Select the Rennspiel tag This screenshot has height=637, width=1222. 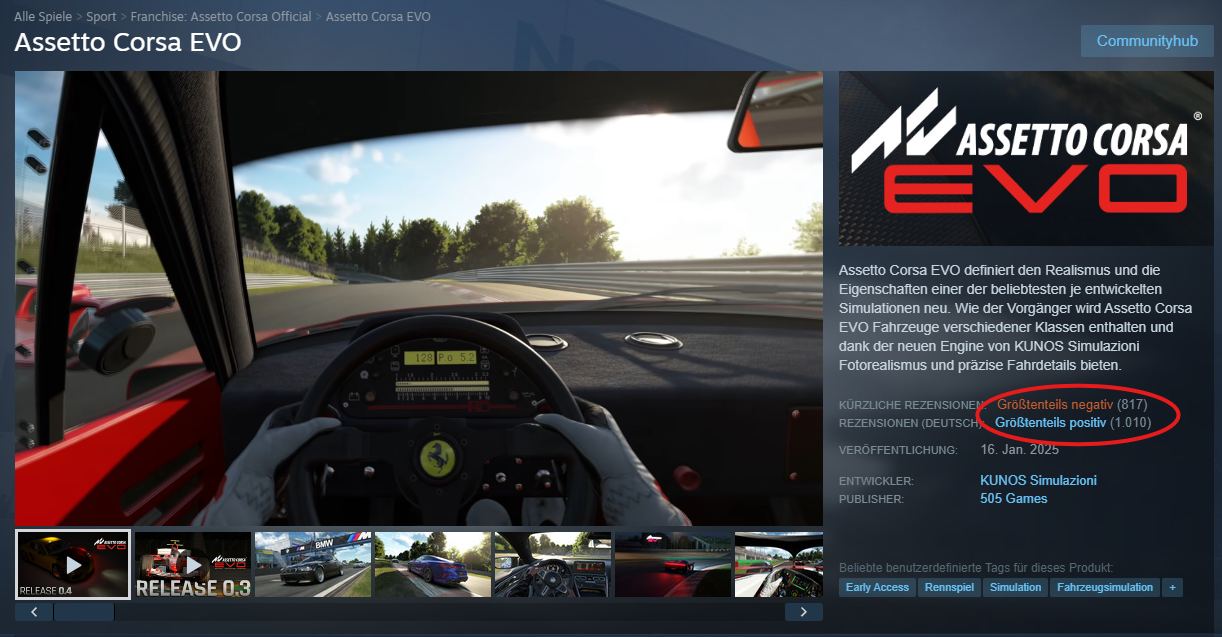click(949, 587)
